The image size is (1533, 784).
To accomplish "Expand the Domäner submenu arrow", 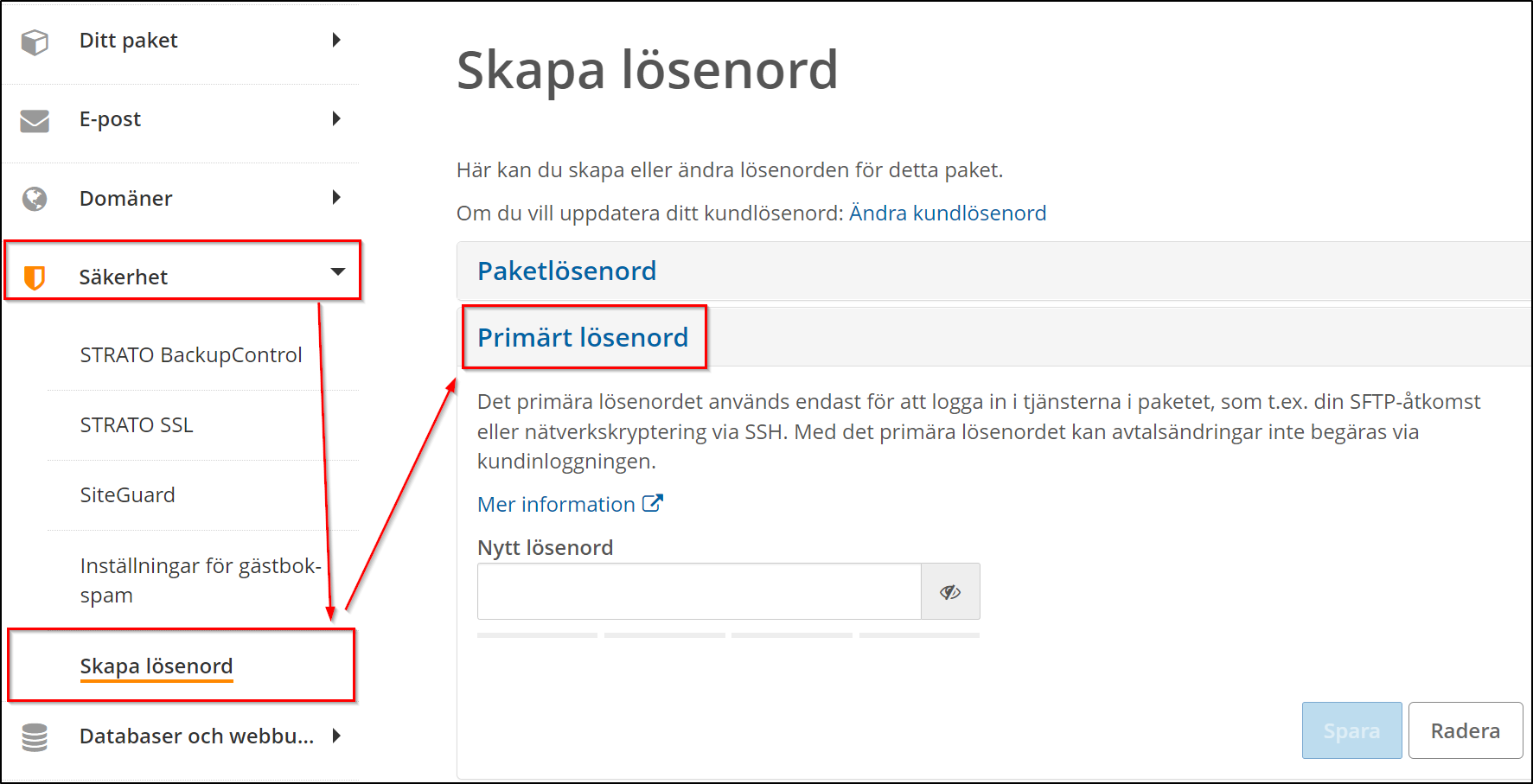I will 336,197.
